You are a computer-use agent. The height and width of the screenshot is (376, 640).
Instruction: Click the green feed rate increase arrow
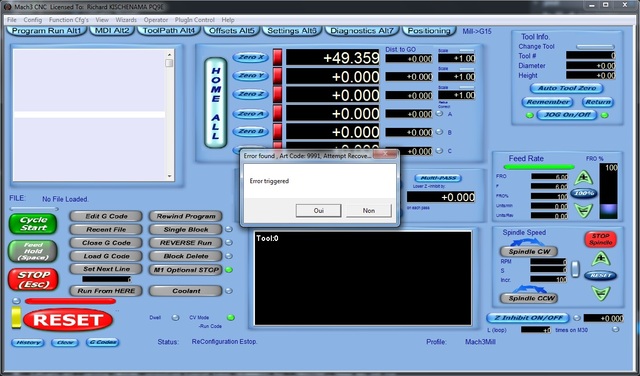click(583, 178)
